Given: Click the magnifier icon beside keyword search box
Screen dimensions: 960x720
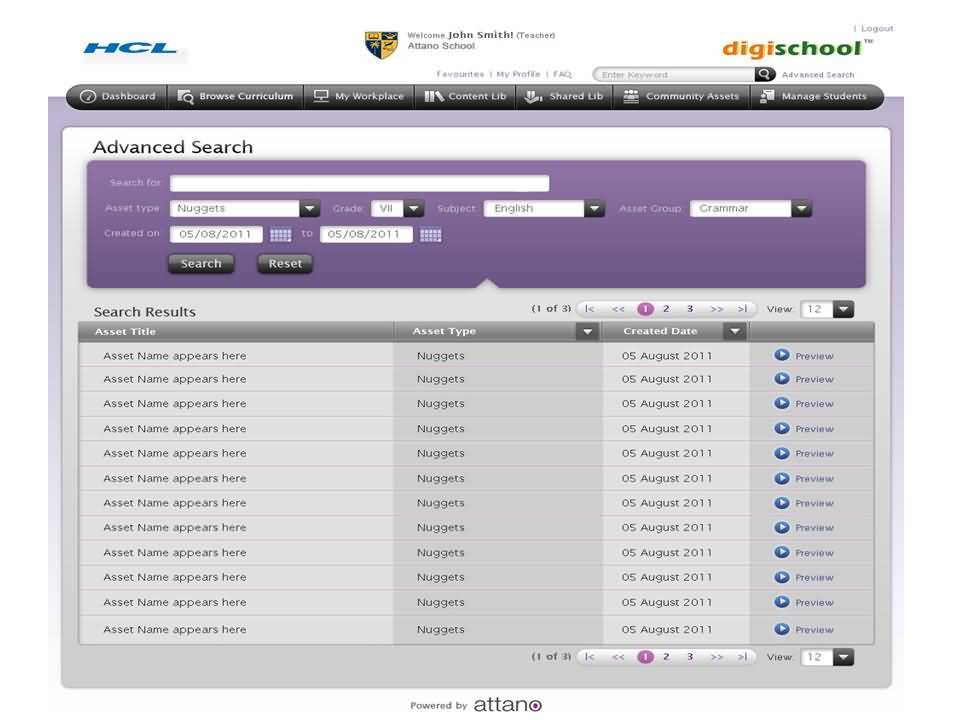Looking at the screenshot, I should tap(765, 74).
